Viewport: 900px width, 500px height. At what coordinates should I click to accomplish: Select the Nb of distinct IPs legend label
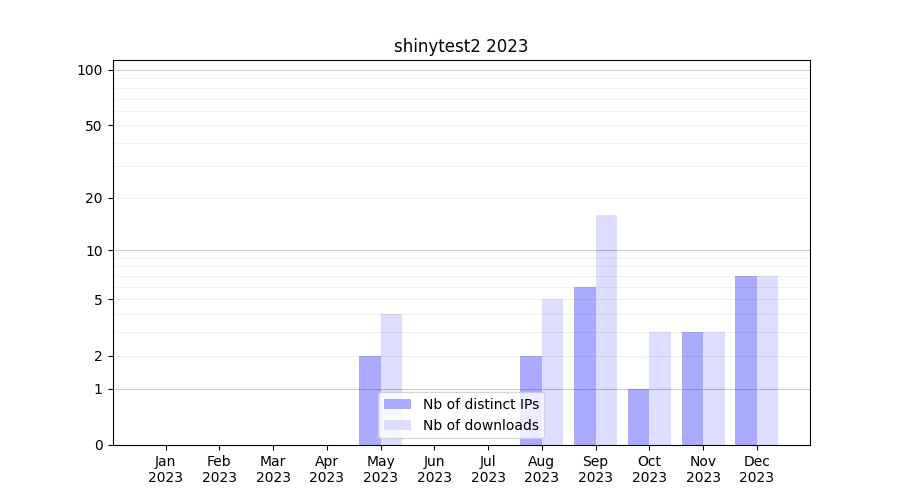tap(480, 404)
